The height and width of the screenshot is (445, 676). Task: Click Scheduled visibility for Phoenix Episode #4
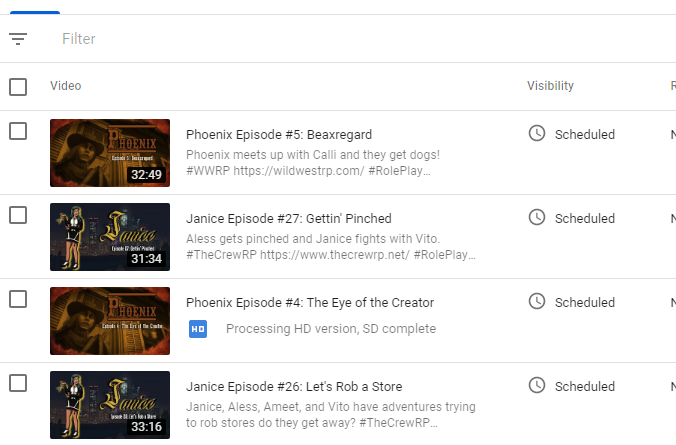[x=585, y=303]
